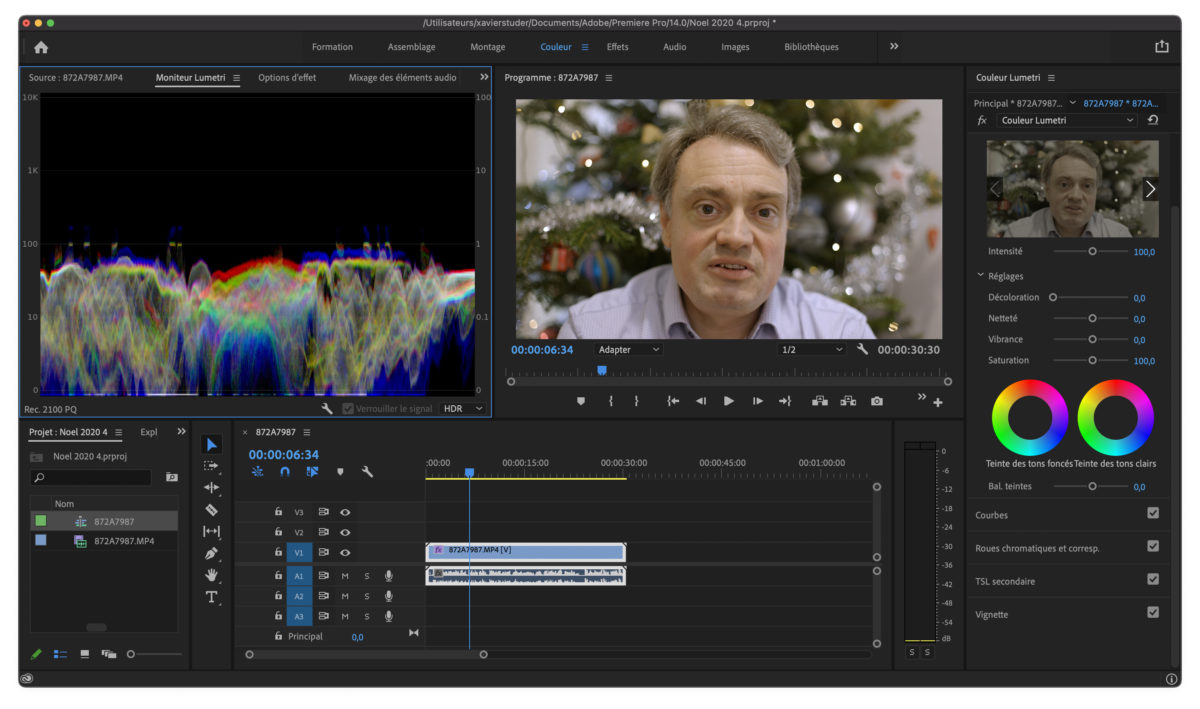Play the Program monitor video

tap(729, 401)
